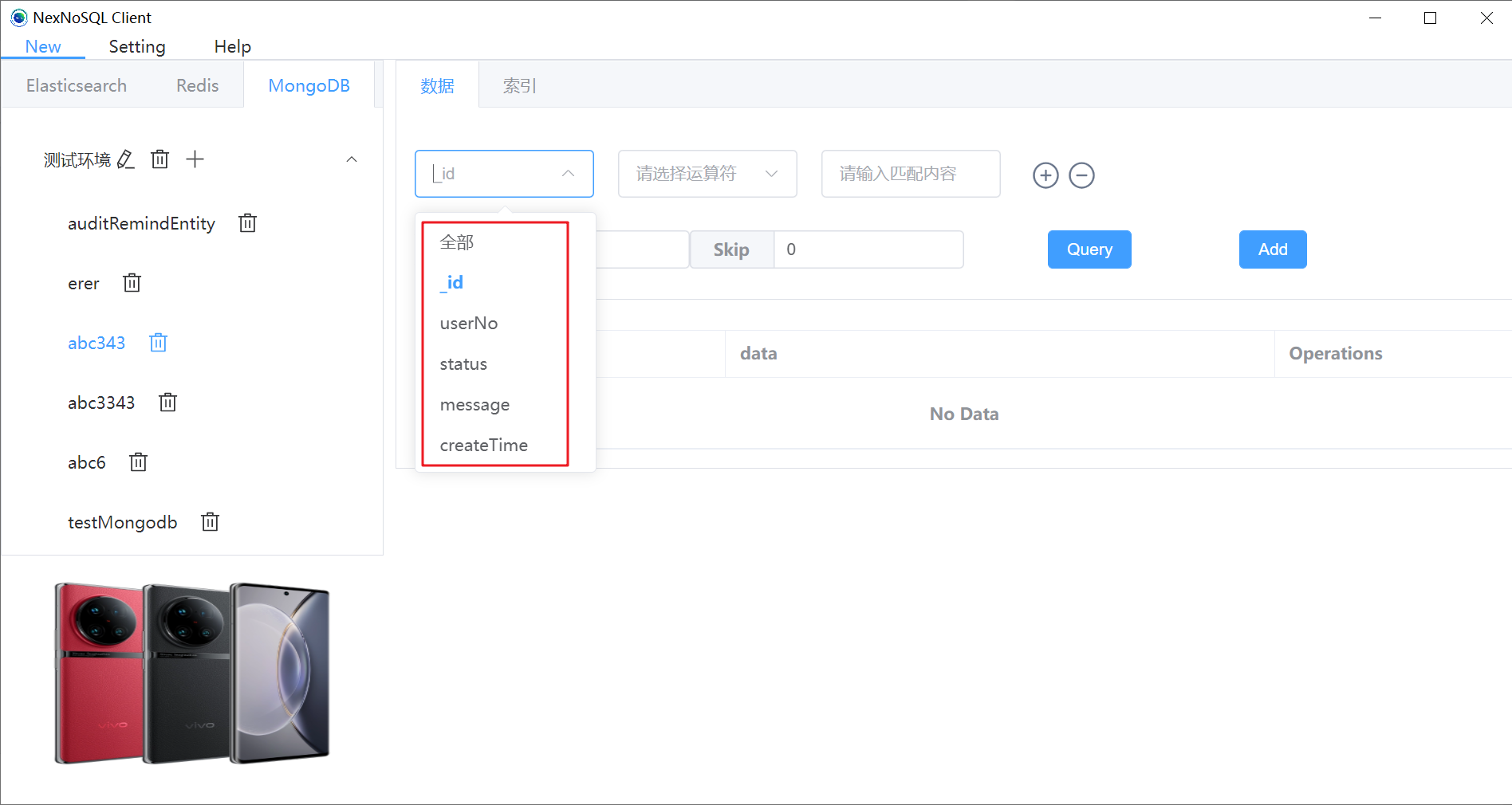
Task: Delete the abc6 collection
Action: (x=138, y=462)
